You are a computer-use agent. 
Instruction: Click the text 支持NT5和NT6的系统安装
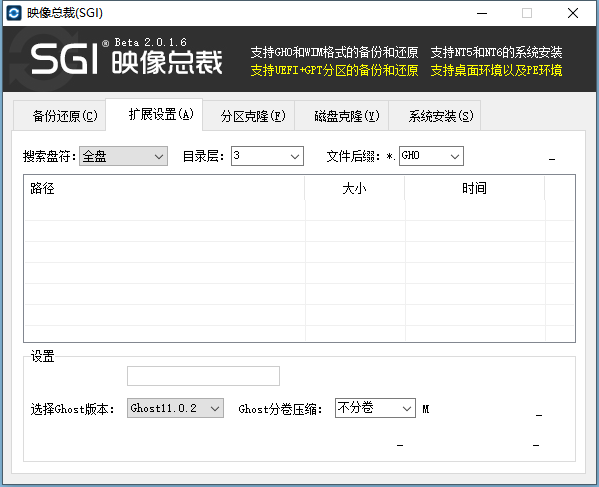coord(496,52)
